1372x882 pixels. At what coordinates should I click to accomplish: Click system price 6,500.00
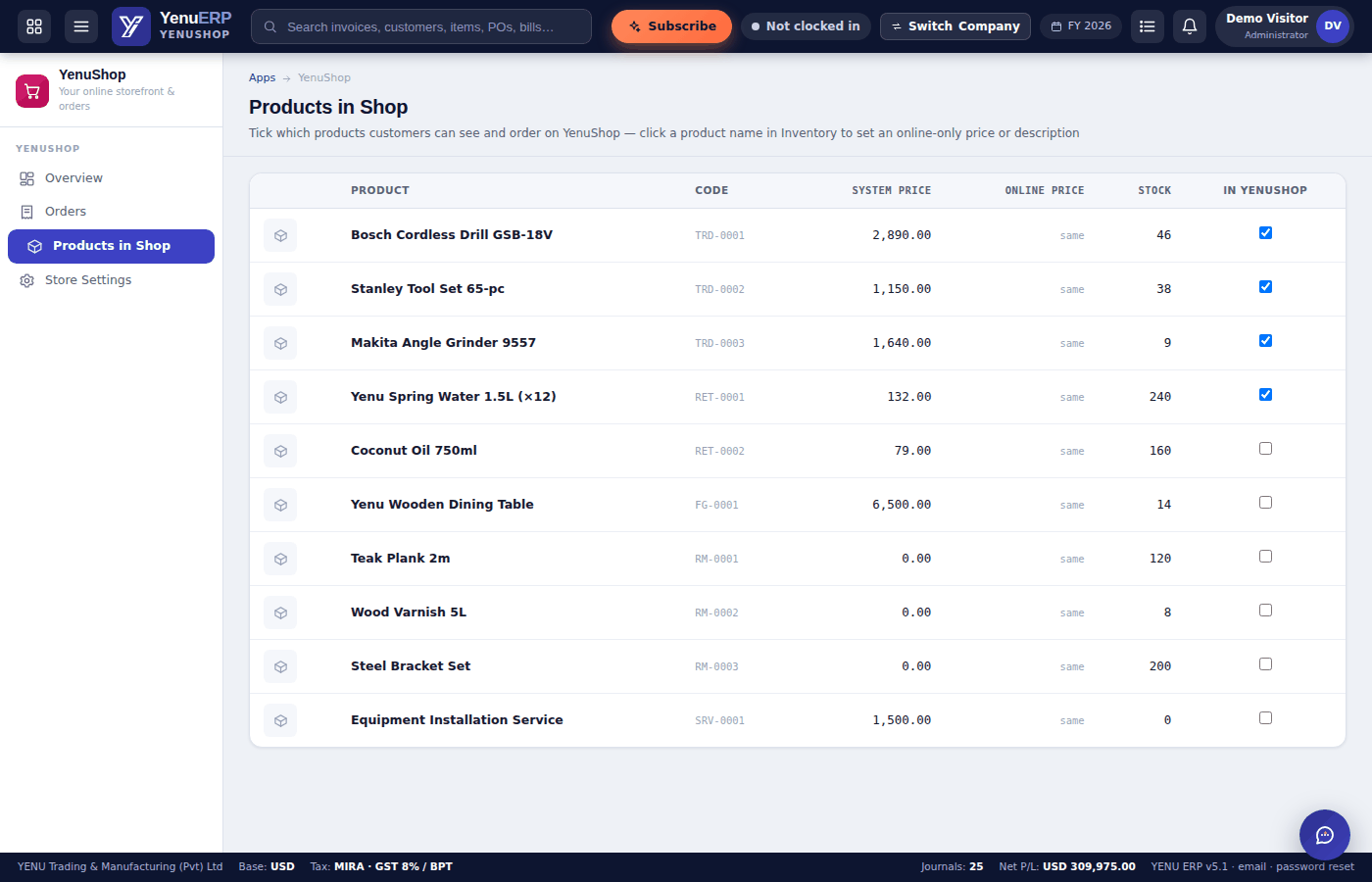pos(902,505)
